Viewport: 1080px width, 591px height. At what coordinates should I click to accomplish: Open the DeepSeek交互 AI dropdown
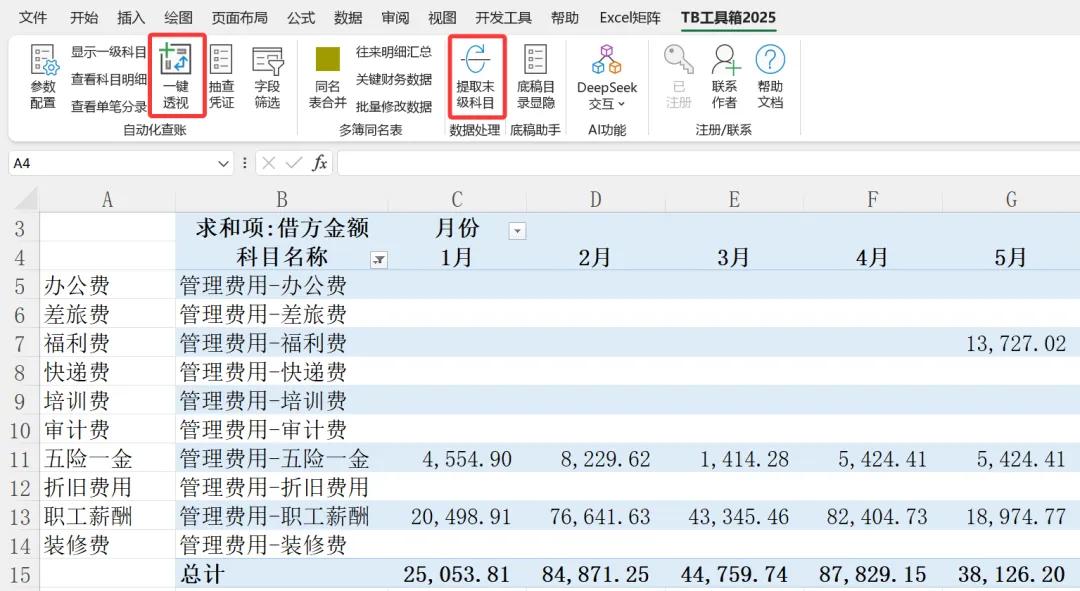click(607, 76)
